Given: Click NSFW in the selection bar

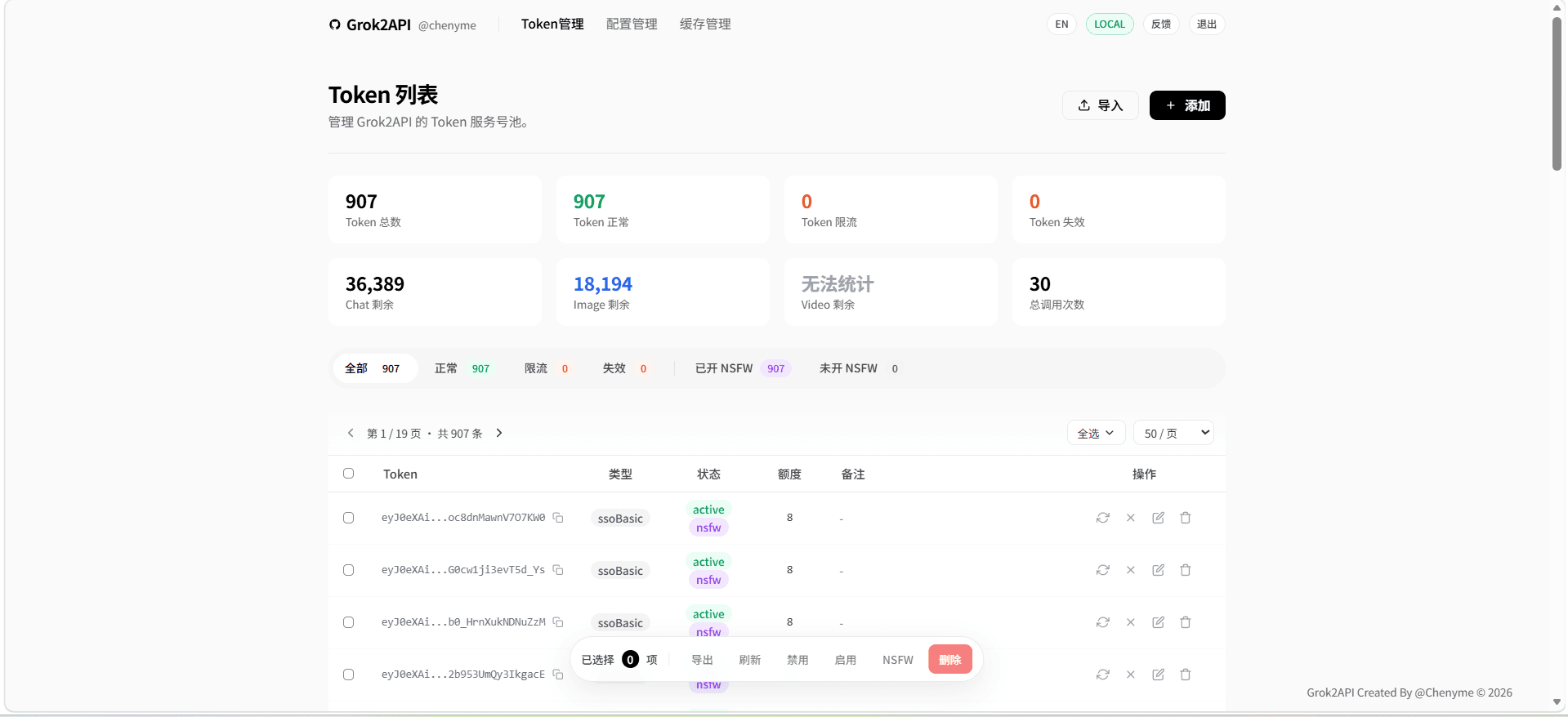Looking at the screenshot, I should point(897,660).
